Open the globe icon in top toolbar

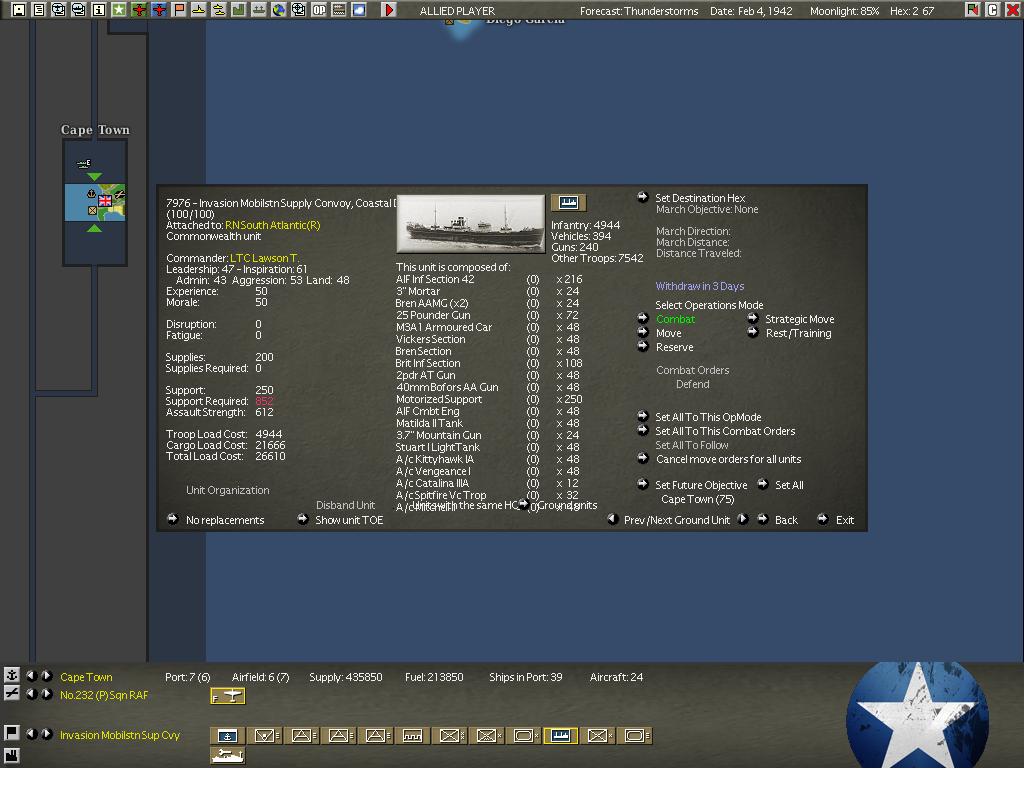[x=279, y=10]
